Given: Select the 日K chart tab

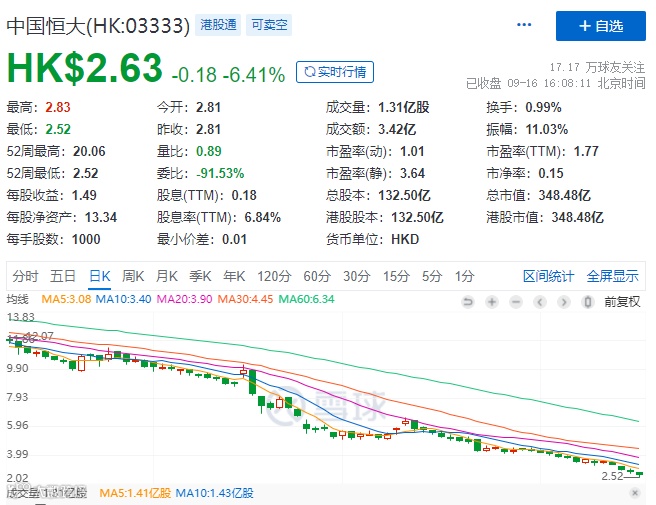Looking at the screenshot, I should 100,276.
